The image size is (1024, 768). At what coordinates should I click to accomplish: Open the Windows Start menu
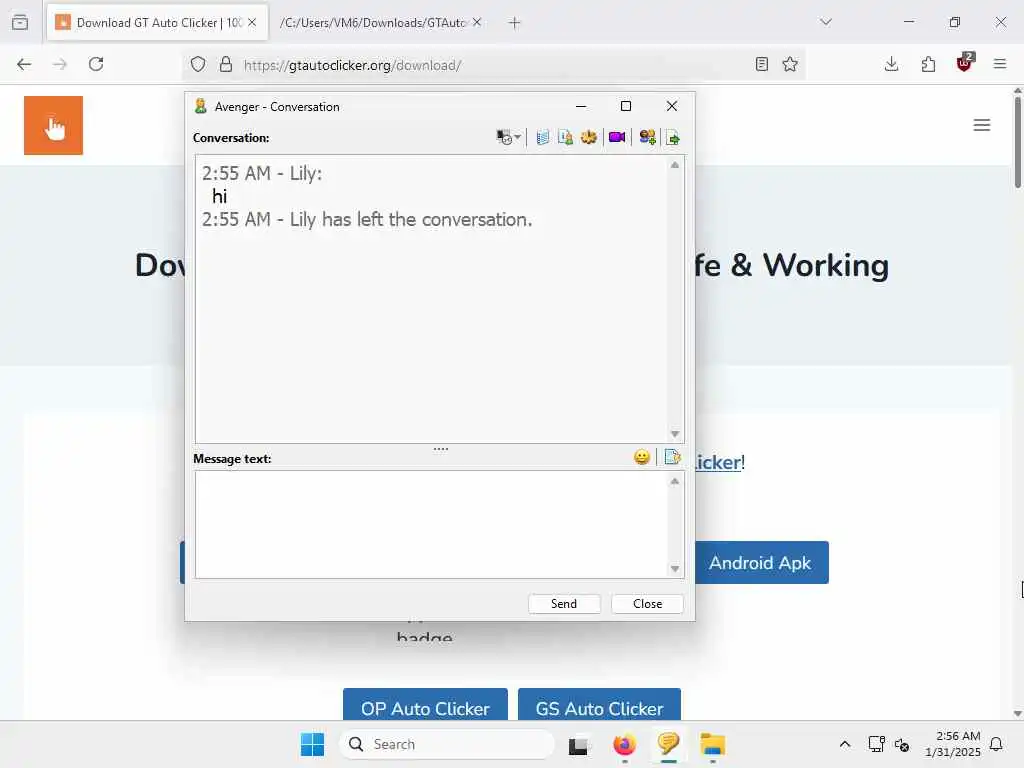tap(312, 744)
